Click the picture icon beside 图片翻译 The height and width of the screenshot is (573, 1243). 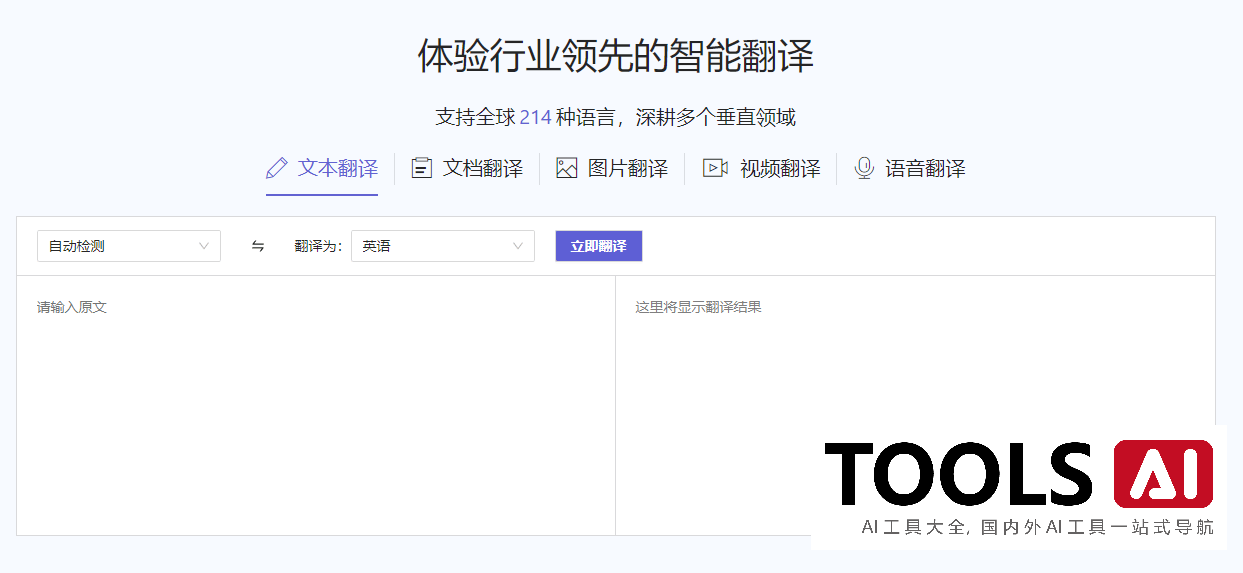[567, 168]
